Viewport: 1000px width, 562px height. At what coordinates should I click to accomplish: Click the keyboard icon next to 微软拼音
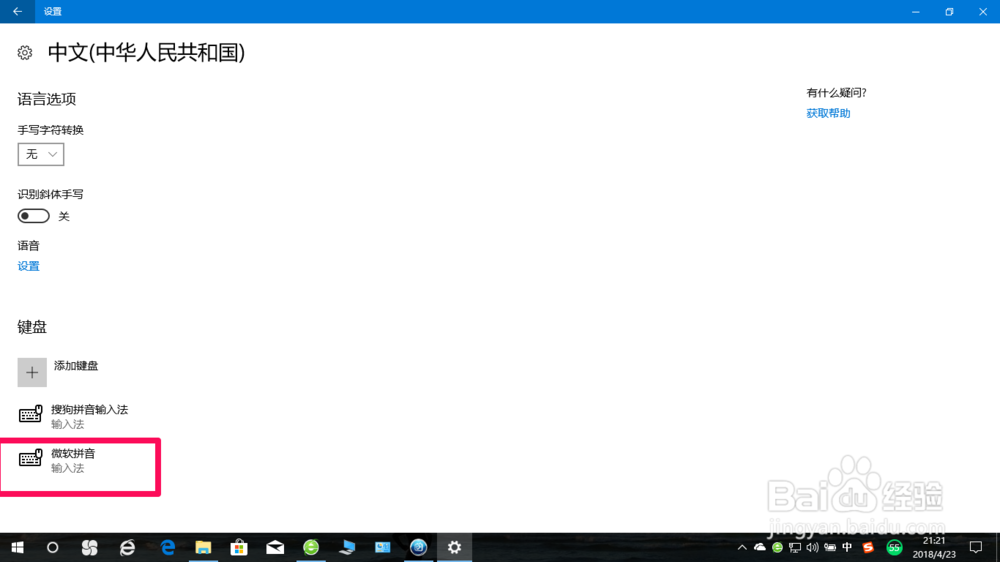click(x=30, y=458)
